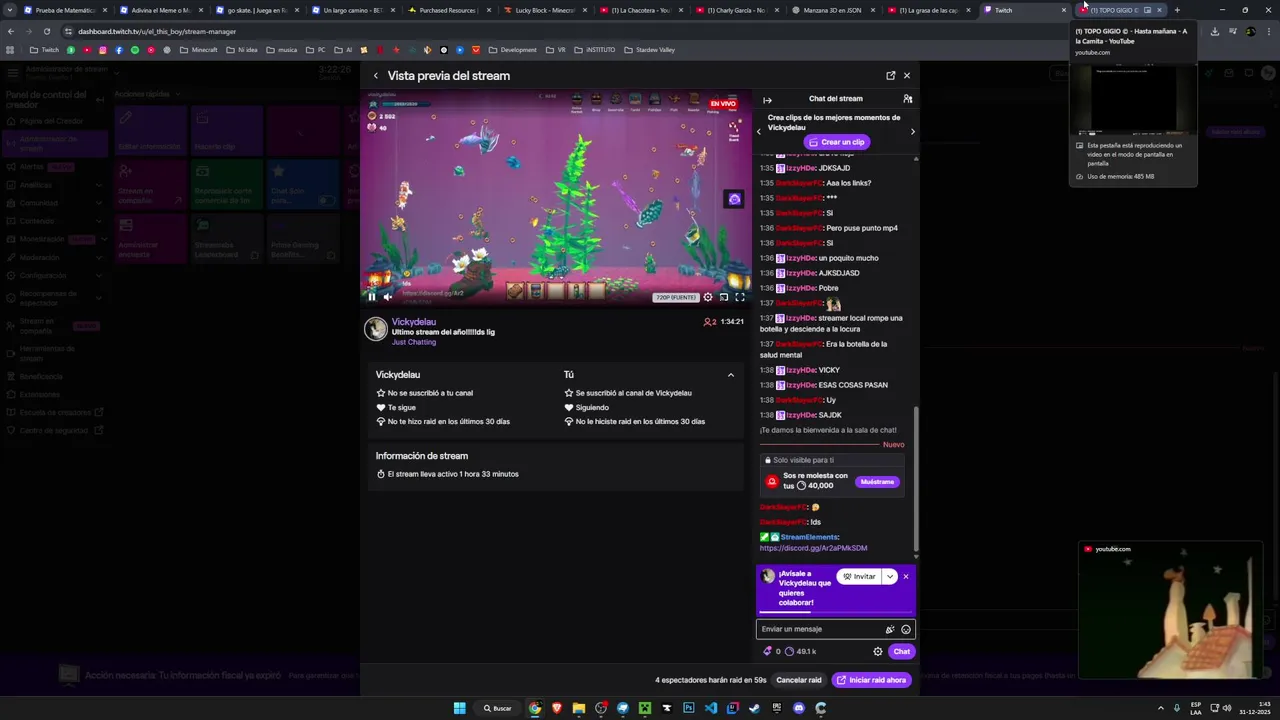Pause the stream preview video

(372, 297)
